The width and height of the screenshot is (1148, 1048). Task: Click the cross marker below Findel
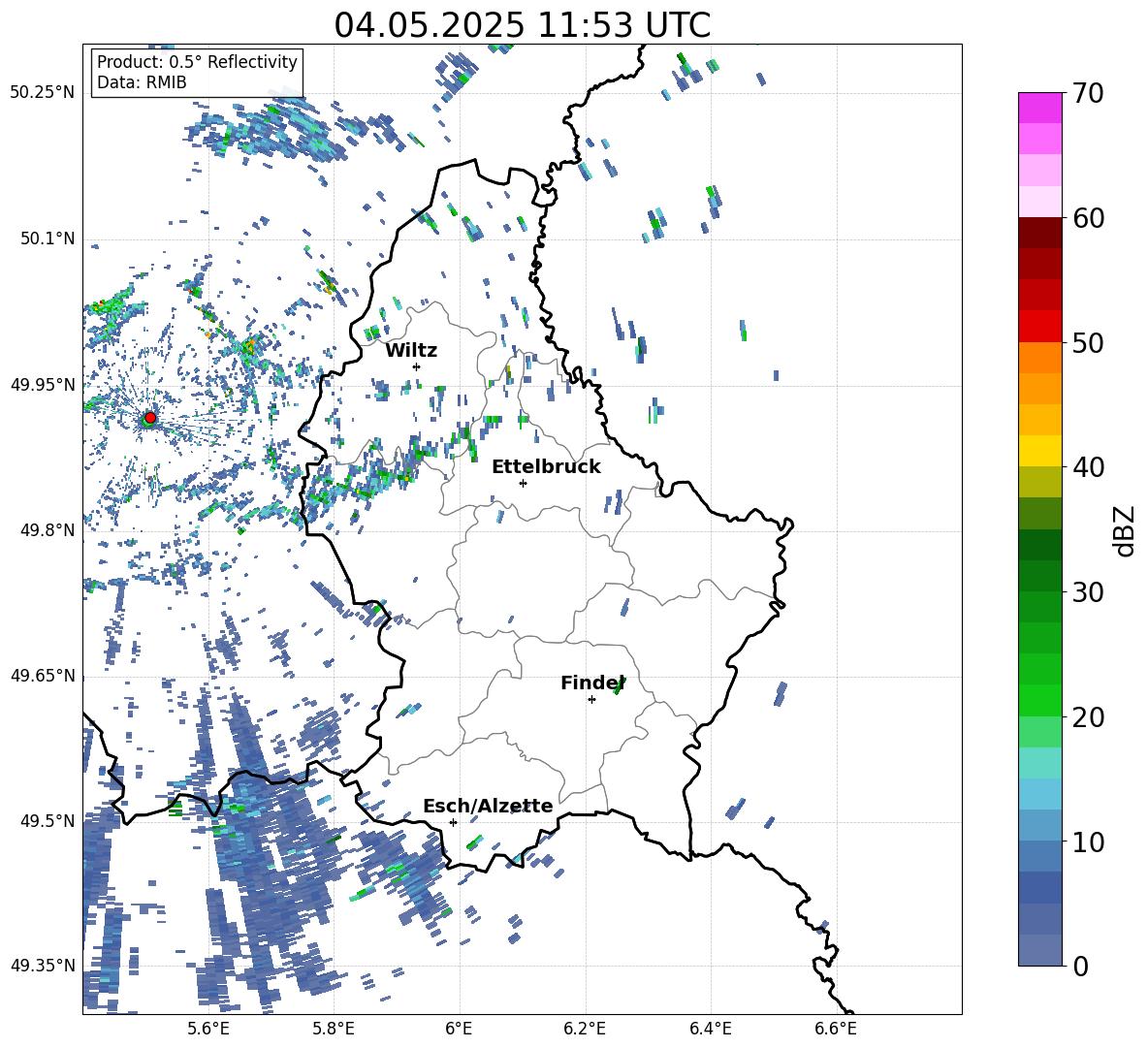tap(591, 700)
